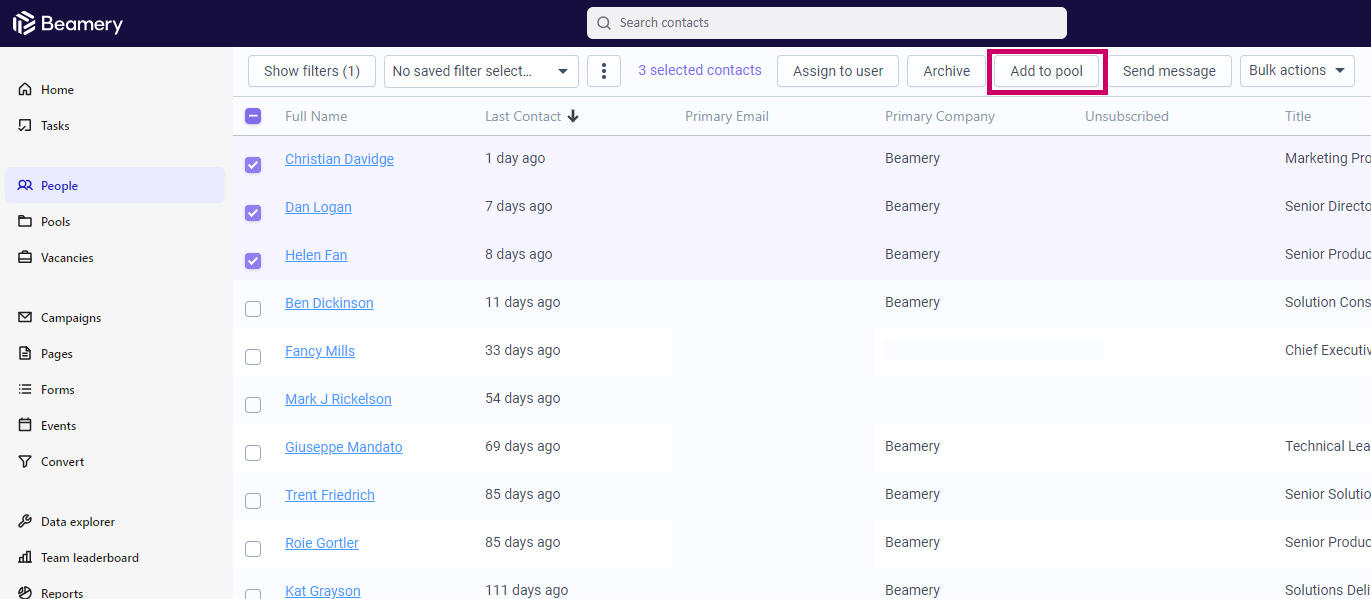This screenshot has width=1371, height=599.
Task: Click the Title column header
Action: coord(1298,116)
